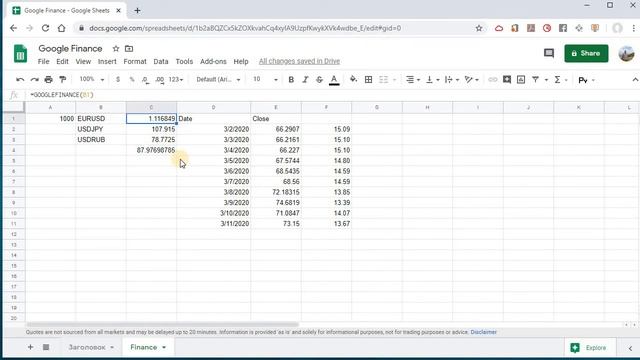Open the Help menu
The image size is (640, 360).
241,61
